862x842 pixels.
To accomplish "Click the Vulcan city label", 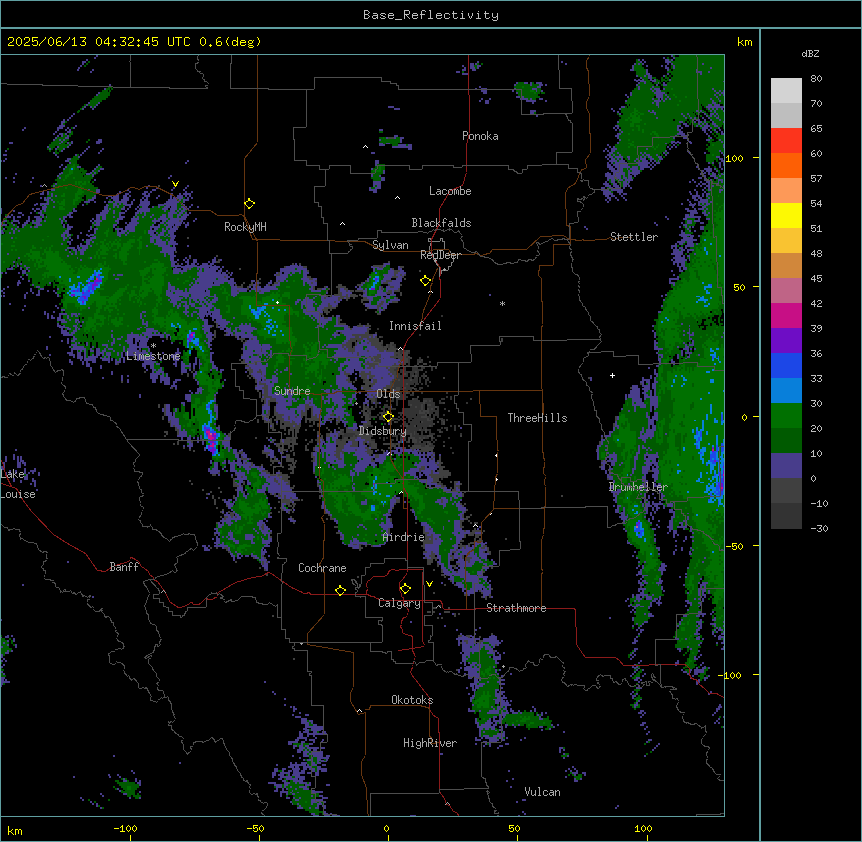I will tap(542, 792).
